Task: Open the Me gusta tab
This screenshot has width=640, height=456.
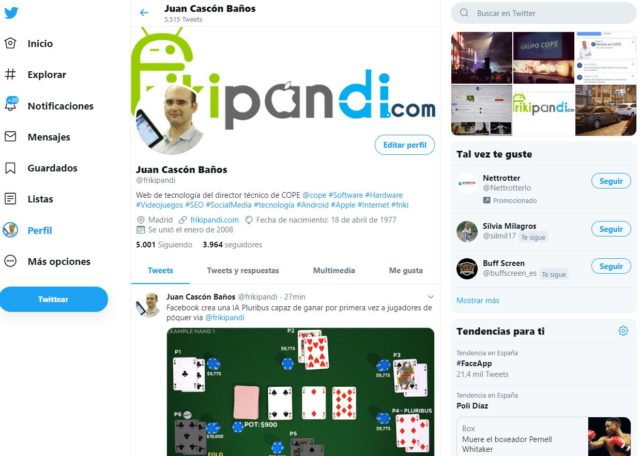Action: (406, 270)
